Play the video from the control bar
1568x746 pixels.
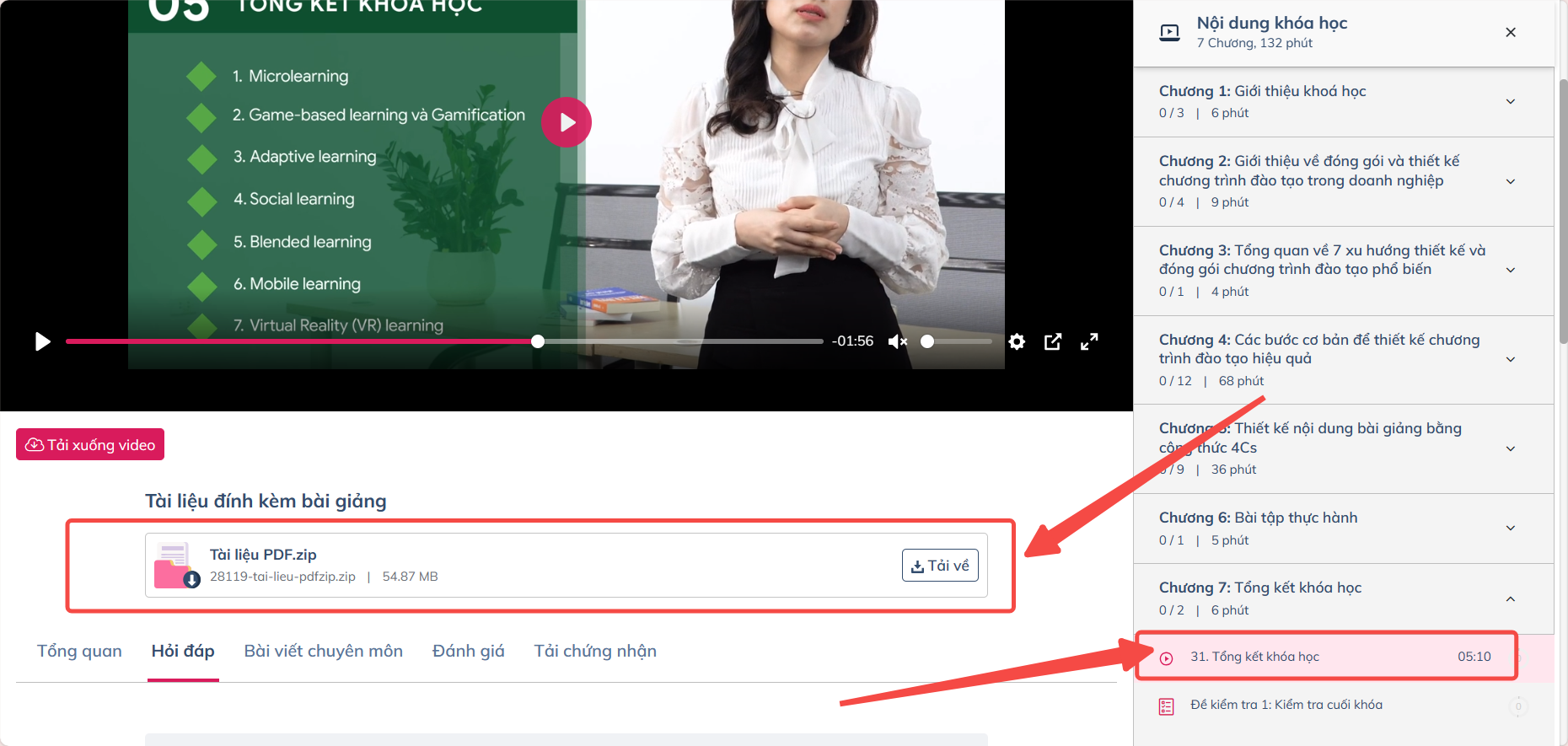point(43,341)
